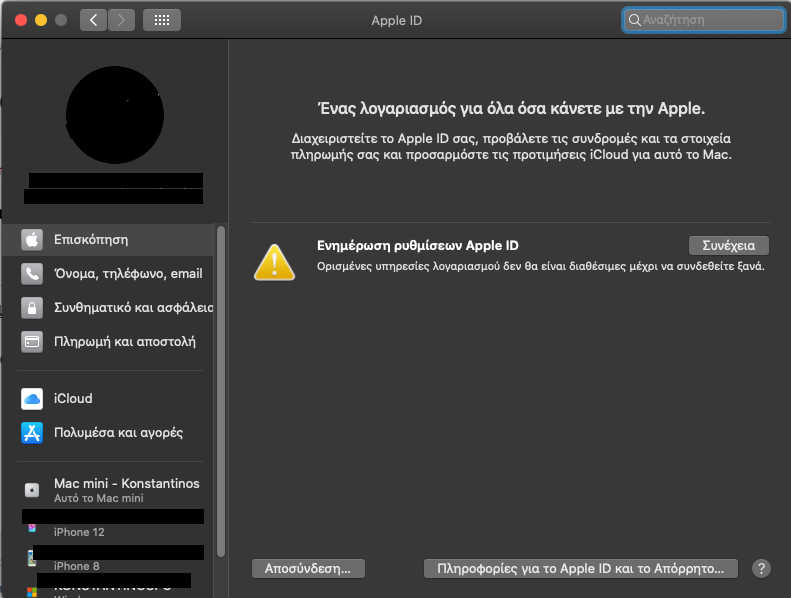Viewport: 791px width, 598px height.
Task: Click the red close window button
Action: click(x=21, y=20)
